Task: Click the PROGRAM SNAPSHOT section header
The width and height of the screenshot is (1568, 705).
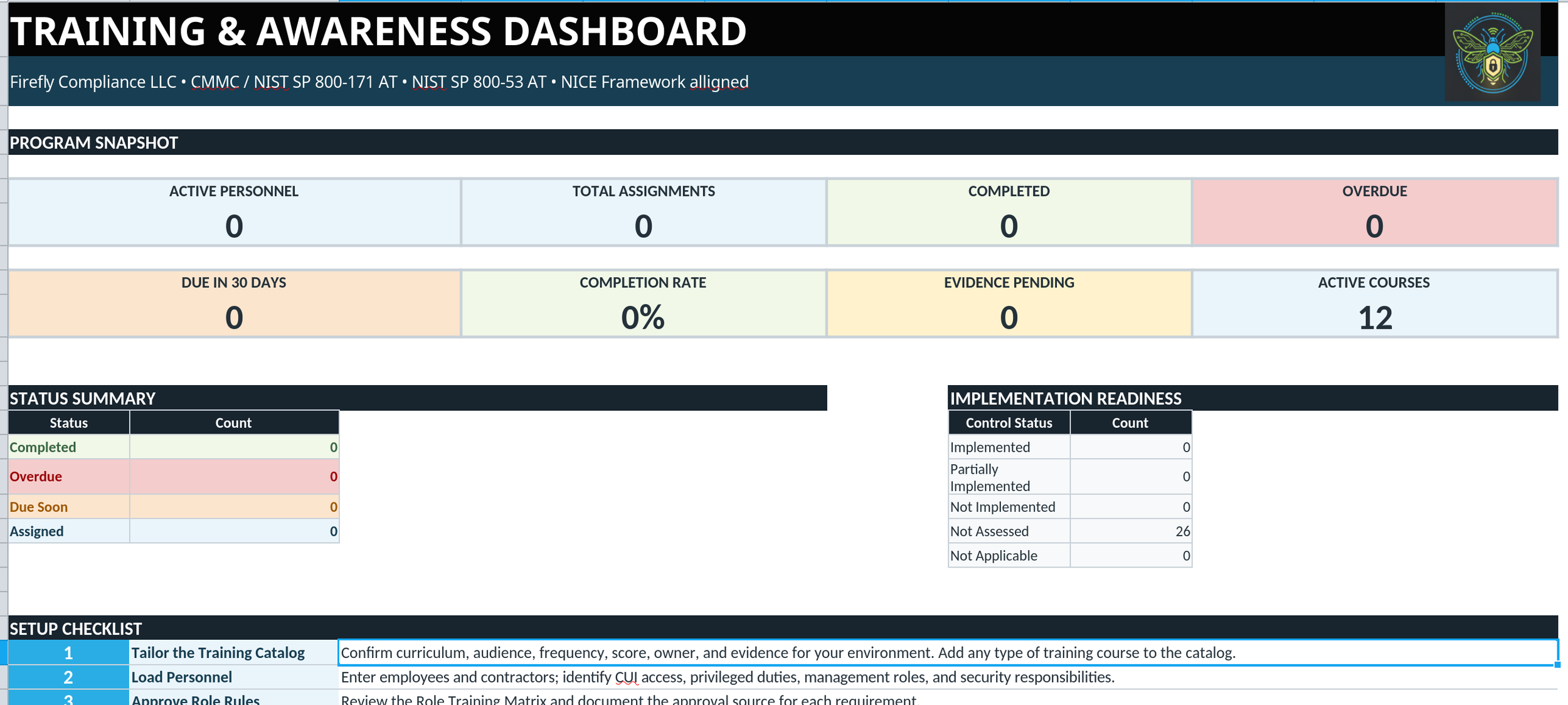Action: [x=783, y=142]
